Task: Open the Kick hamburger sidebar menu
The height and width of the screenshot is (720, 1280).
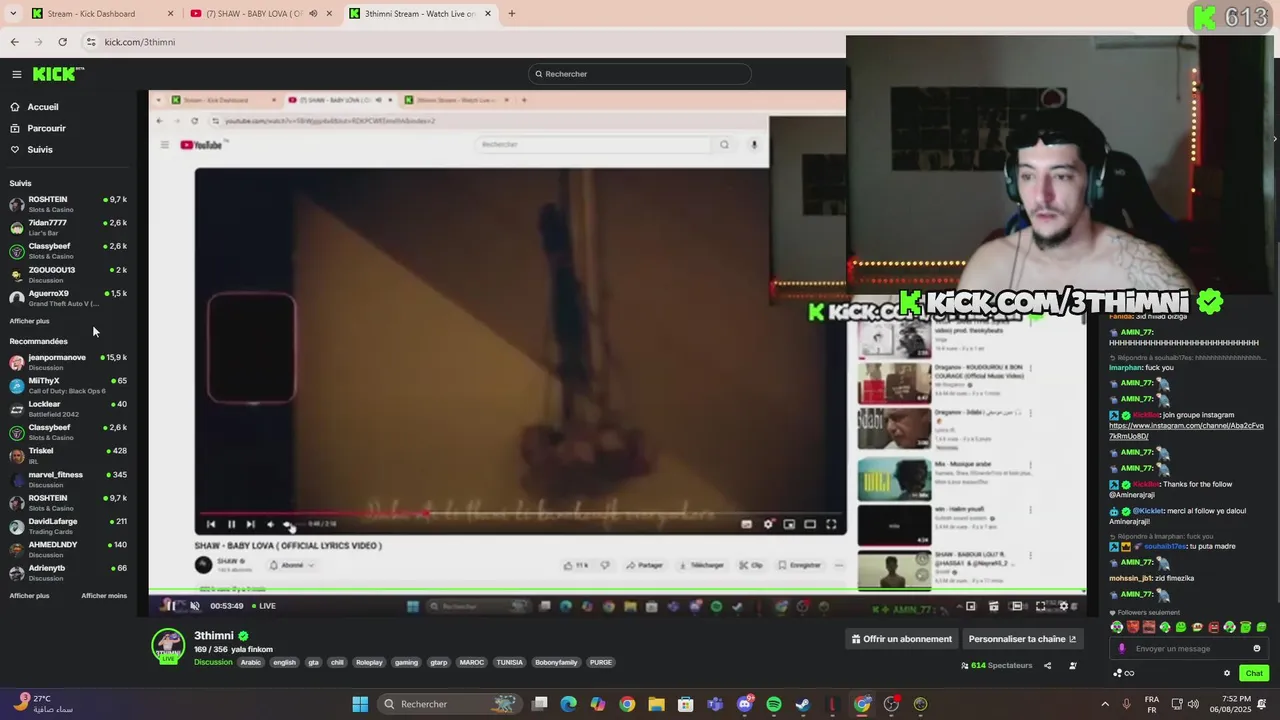Action: click(x=16, y=74)
